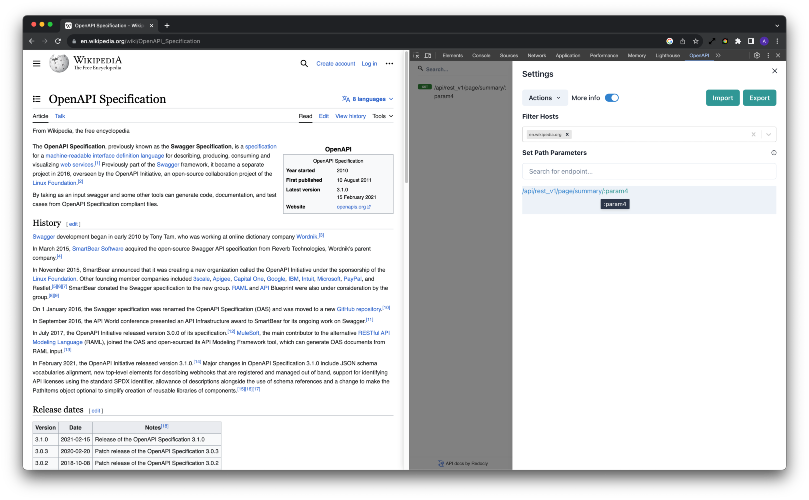Click icon next to Set Path Parameters
Screen dimensions: 809x500
click(x=773, y=153)
